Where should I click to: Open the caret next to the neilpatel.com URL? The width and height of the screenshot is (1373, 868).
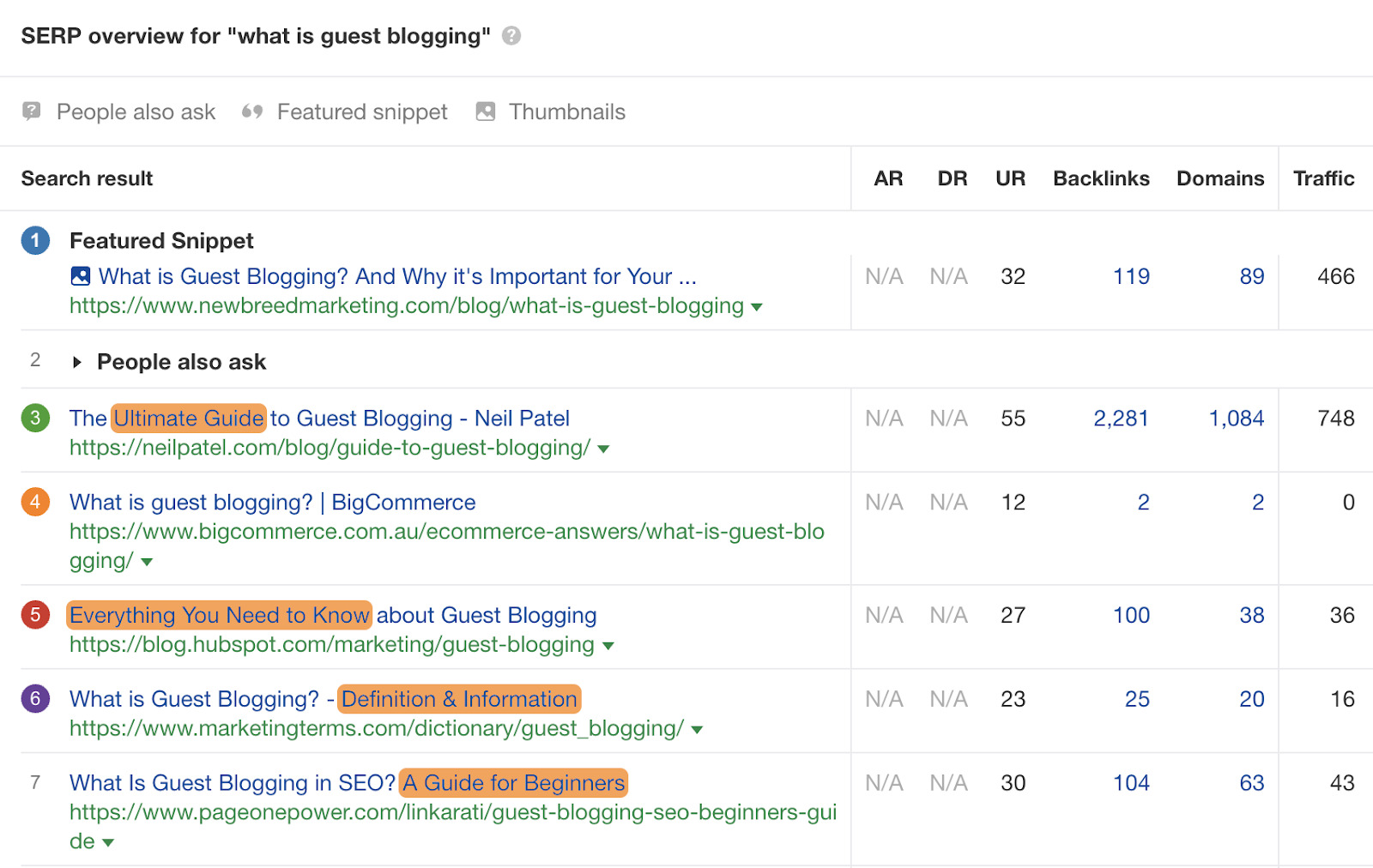tap(603, 448)
